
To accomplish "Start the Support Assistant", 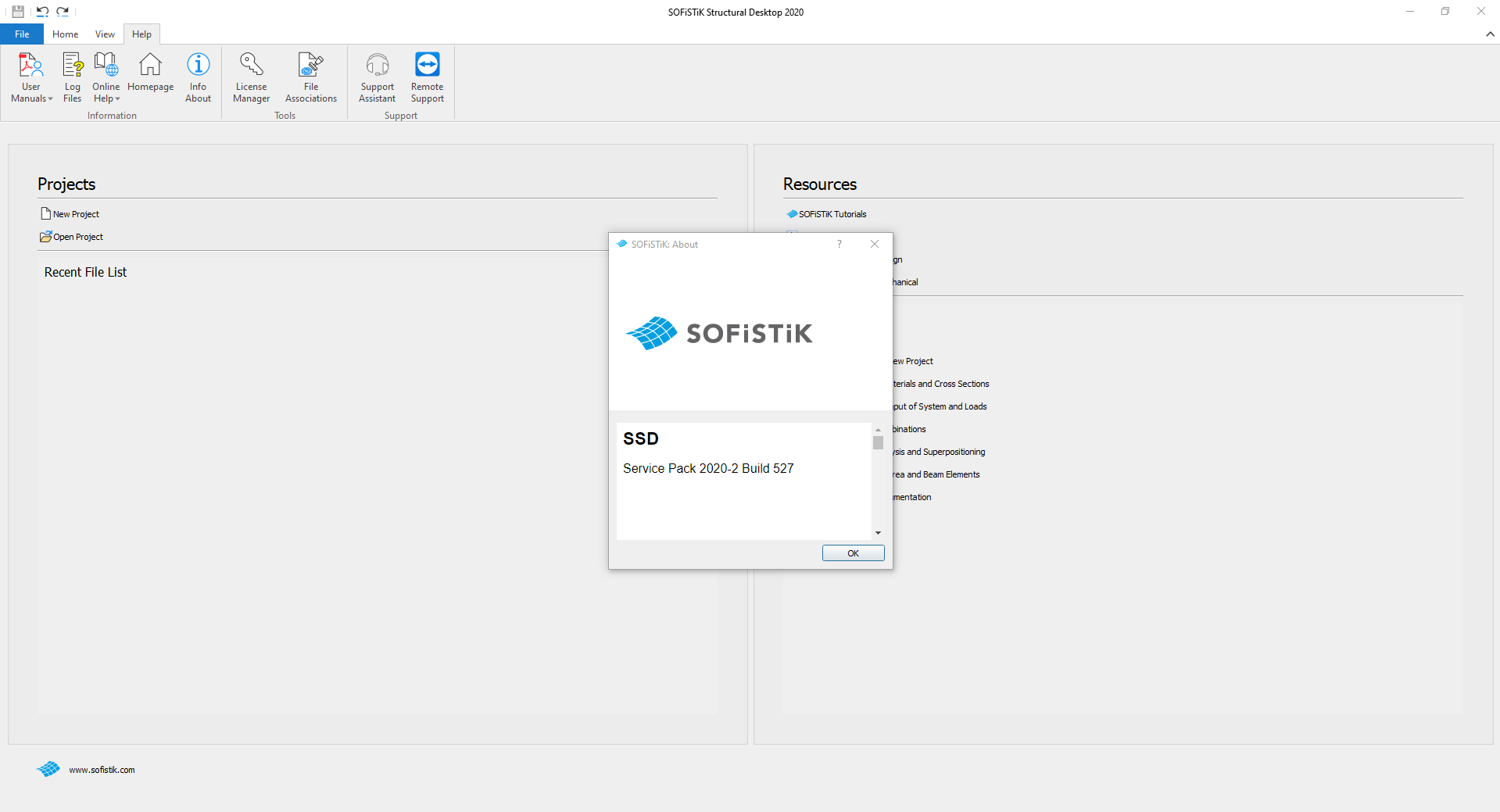I will 377,77.
